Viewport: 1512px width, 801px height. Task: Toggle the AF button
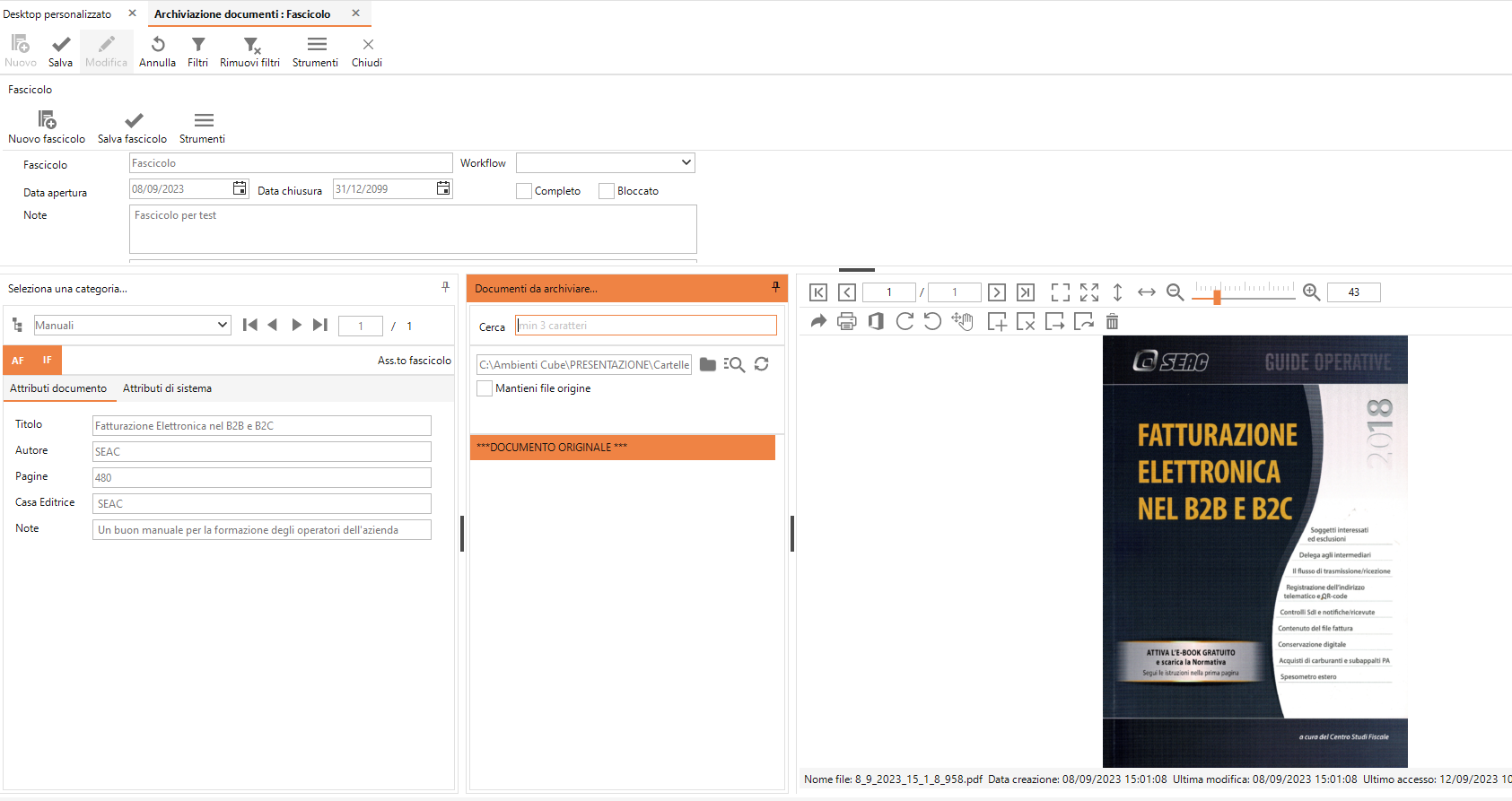(x=18, y=361)
